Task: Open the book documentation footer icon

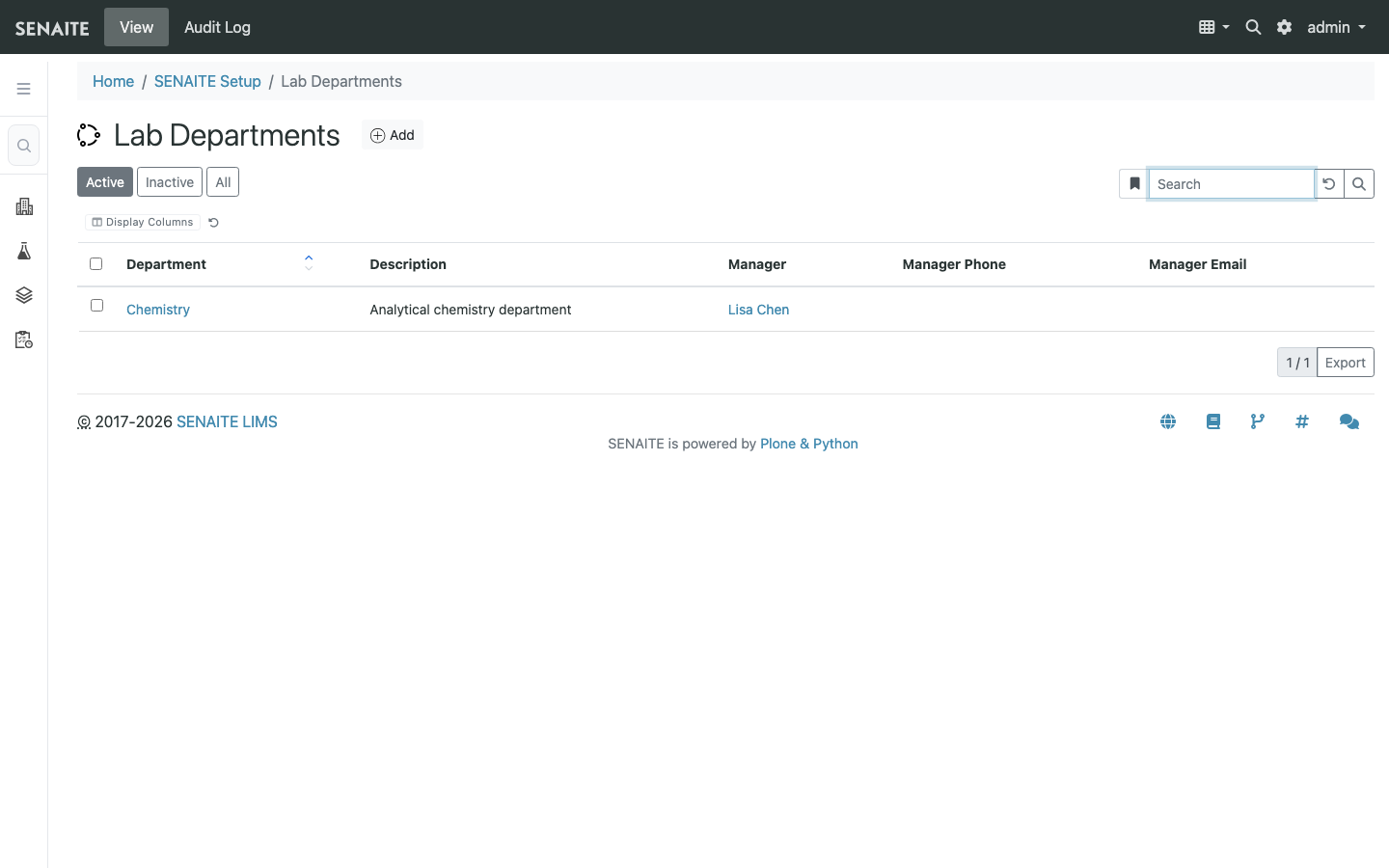Action: (x=1213, y=421)
